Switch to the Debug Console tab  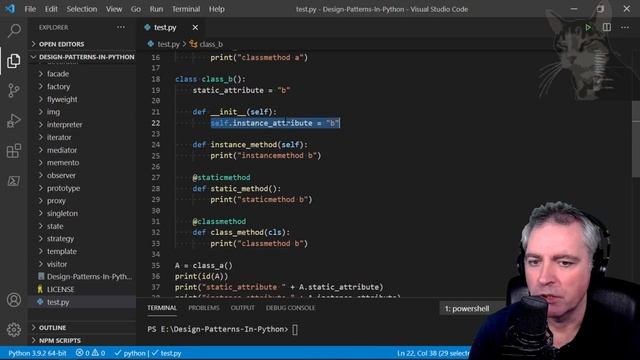[x=290, y=308]
